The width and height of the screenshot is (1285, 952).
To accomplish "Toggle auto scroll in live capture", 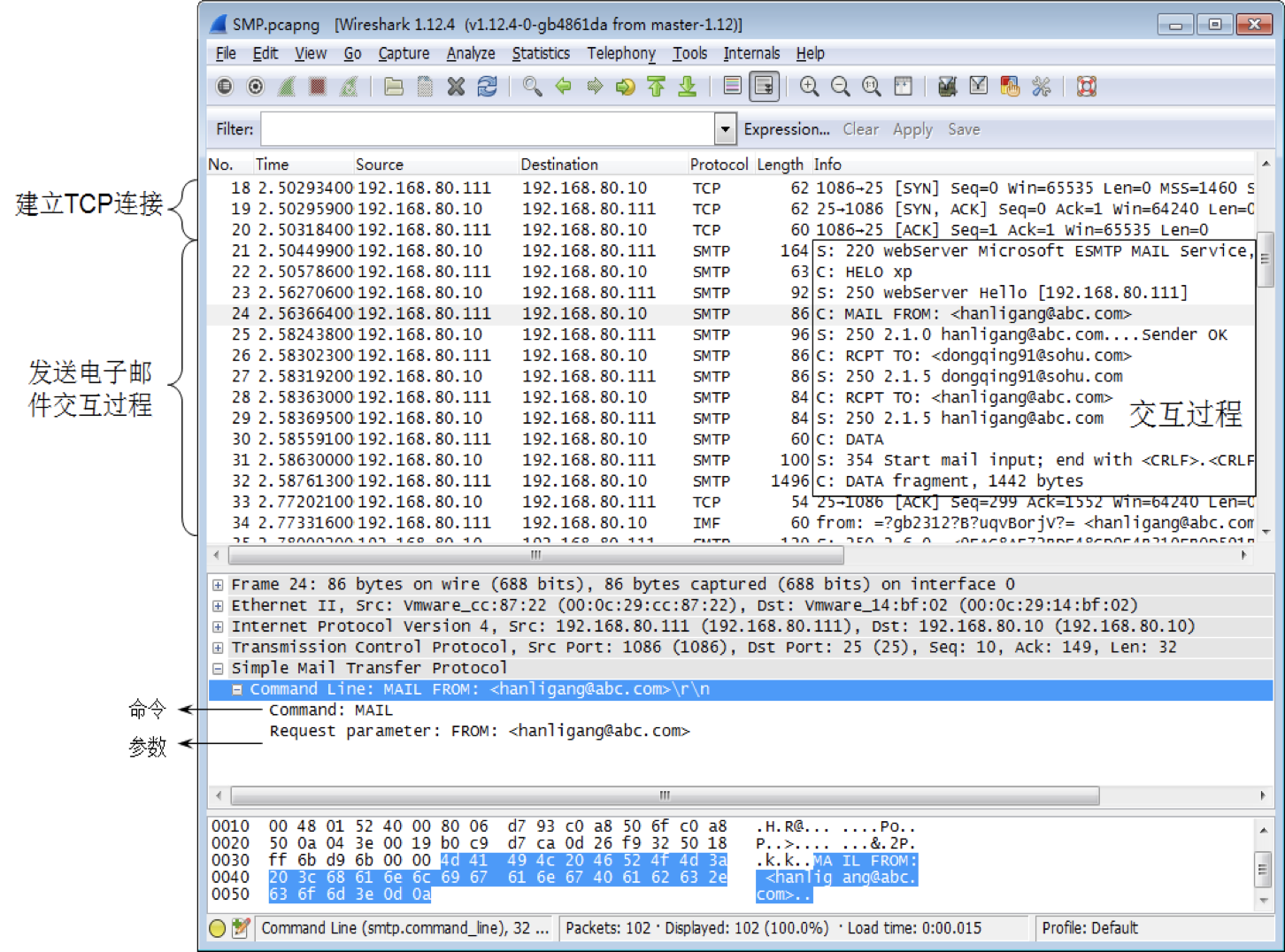I will pos(763,87).
